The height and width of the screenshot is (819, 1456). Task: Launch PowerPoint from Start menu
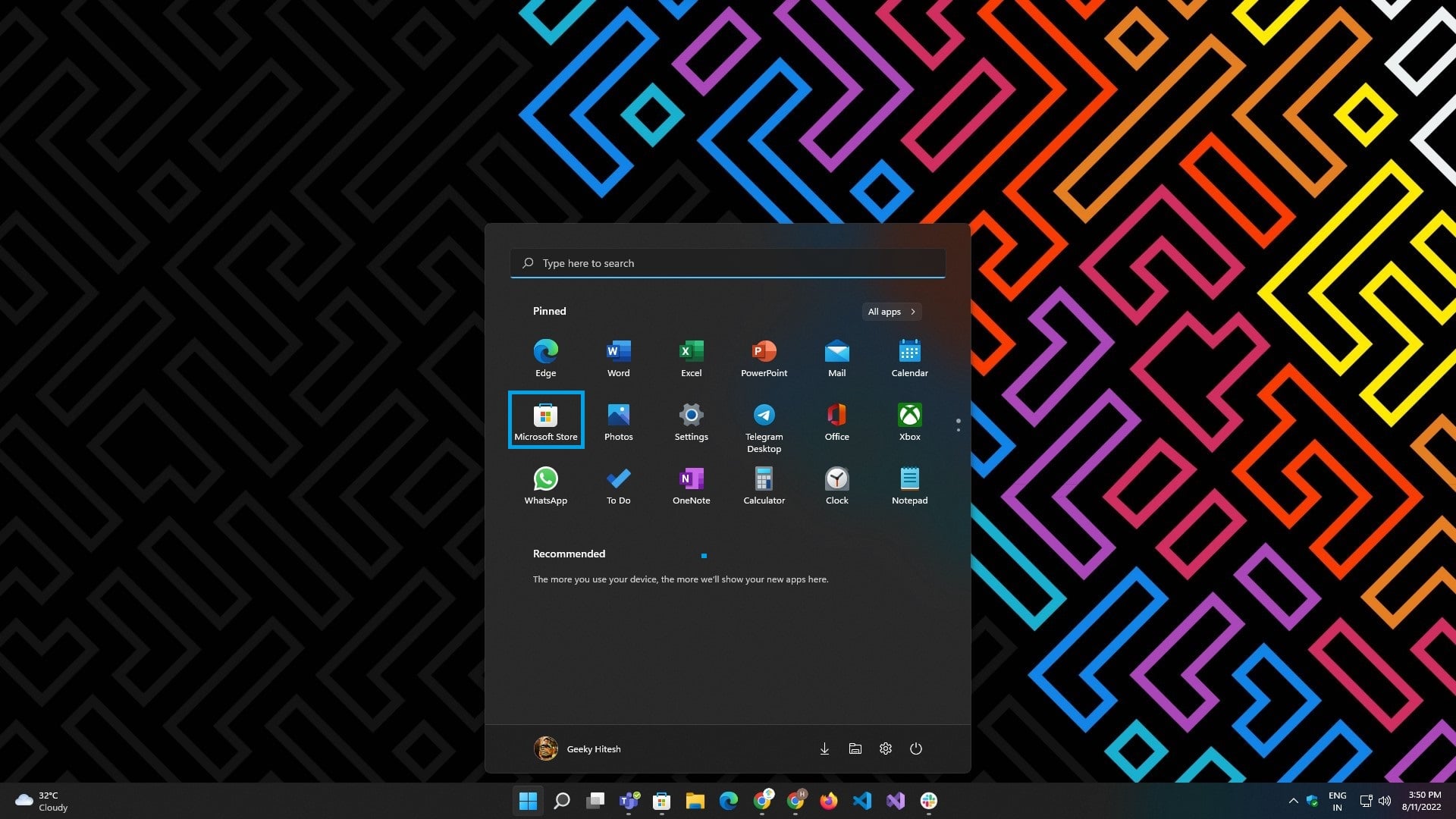(x=764, y=358)
